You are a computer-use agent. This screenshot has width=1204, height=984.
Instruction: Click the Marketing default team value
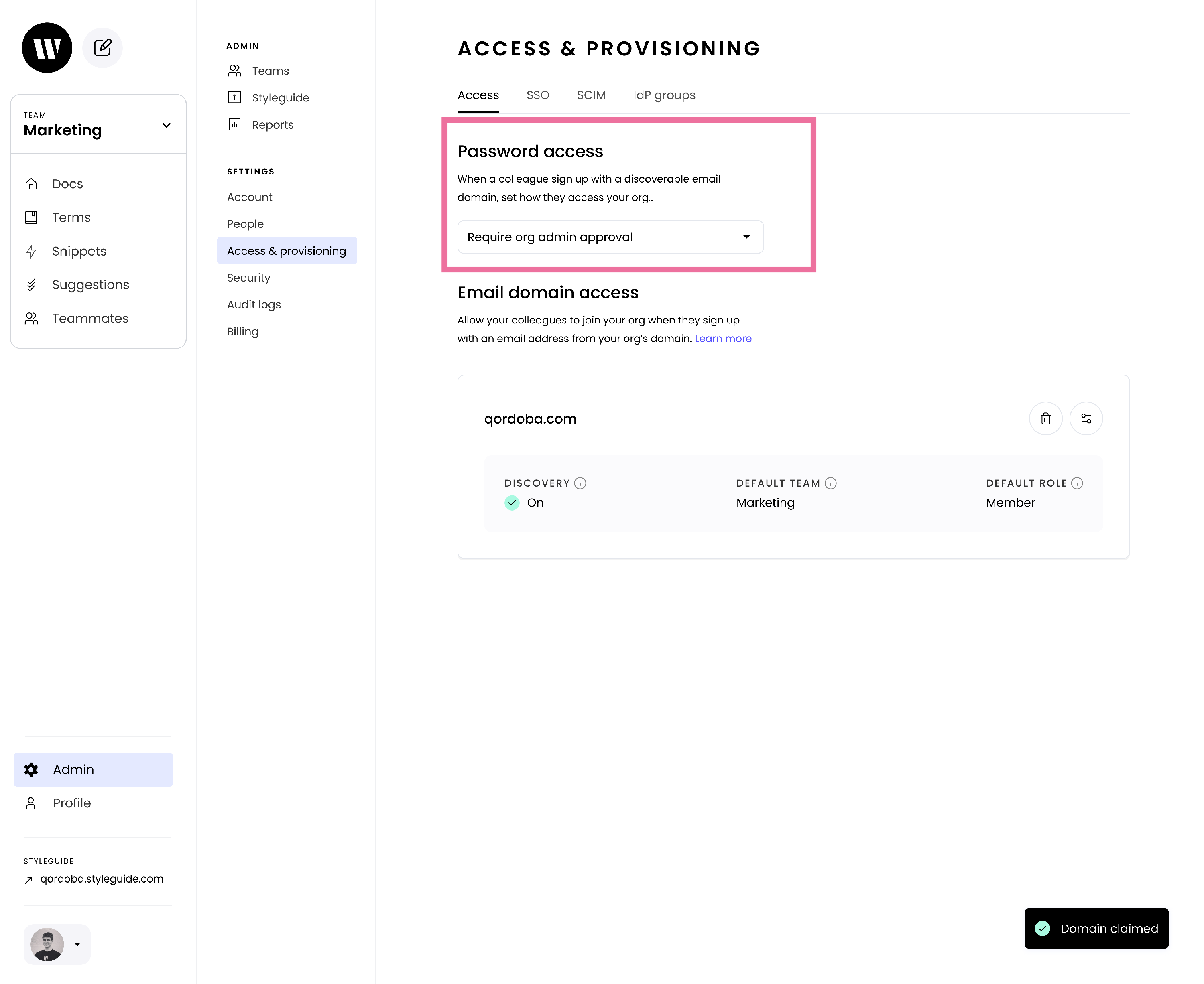(x=765, y=503)
